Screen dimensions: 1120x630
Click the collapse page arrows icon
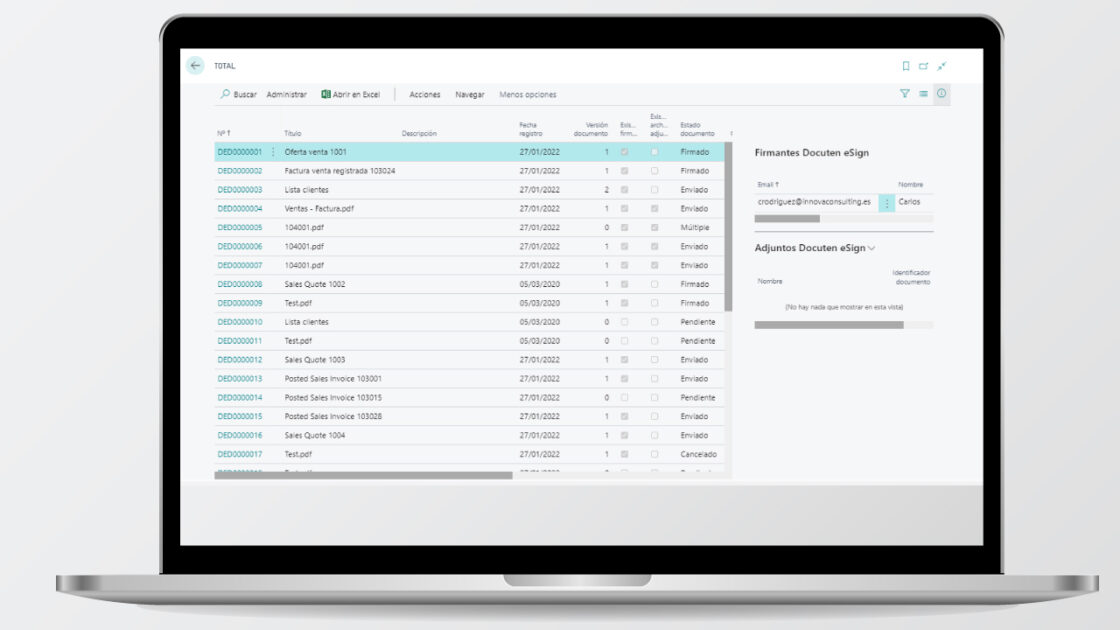(941, 66)
